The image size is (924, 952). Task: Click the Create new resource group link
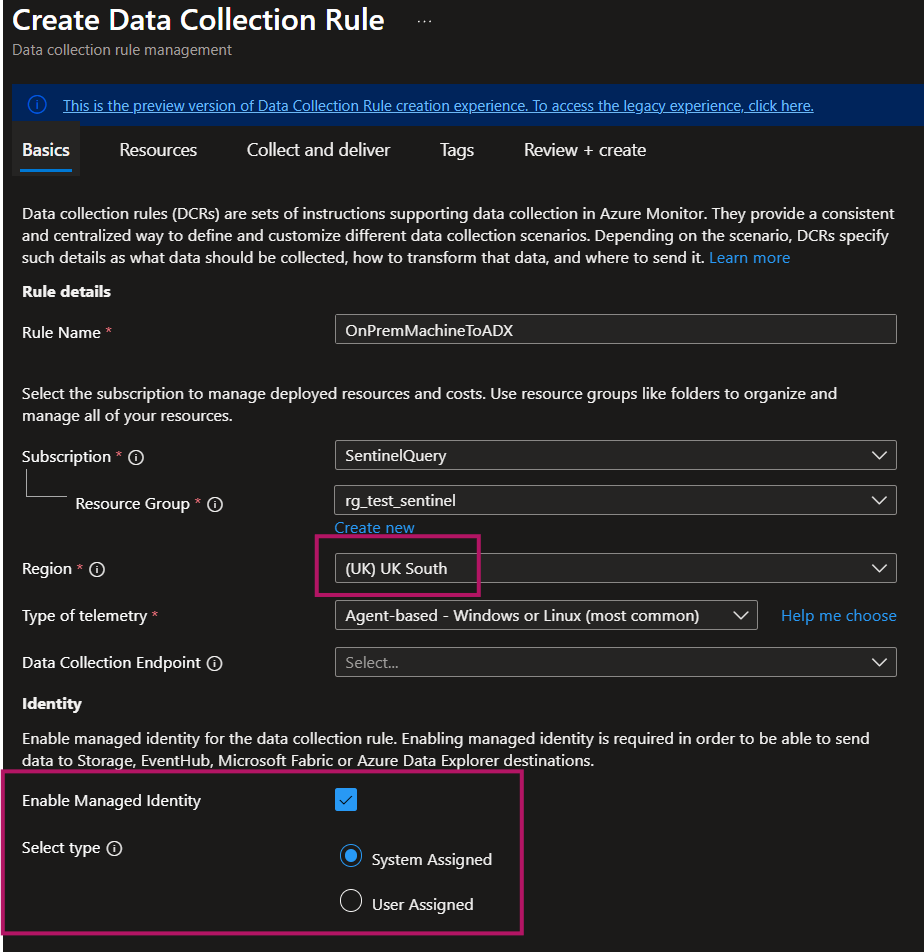374,527
